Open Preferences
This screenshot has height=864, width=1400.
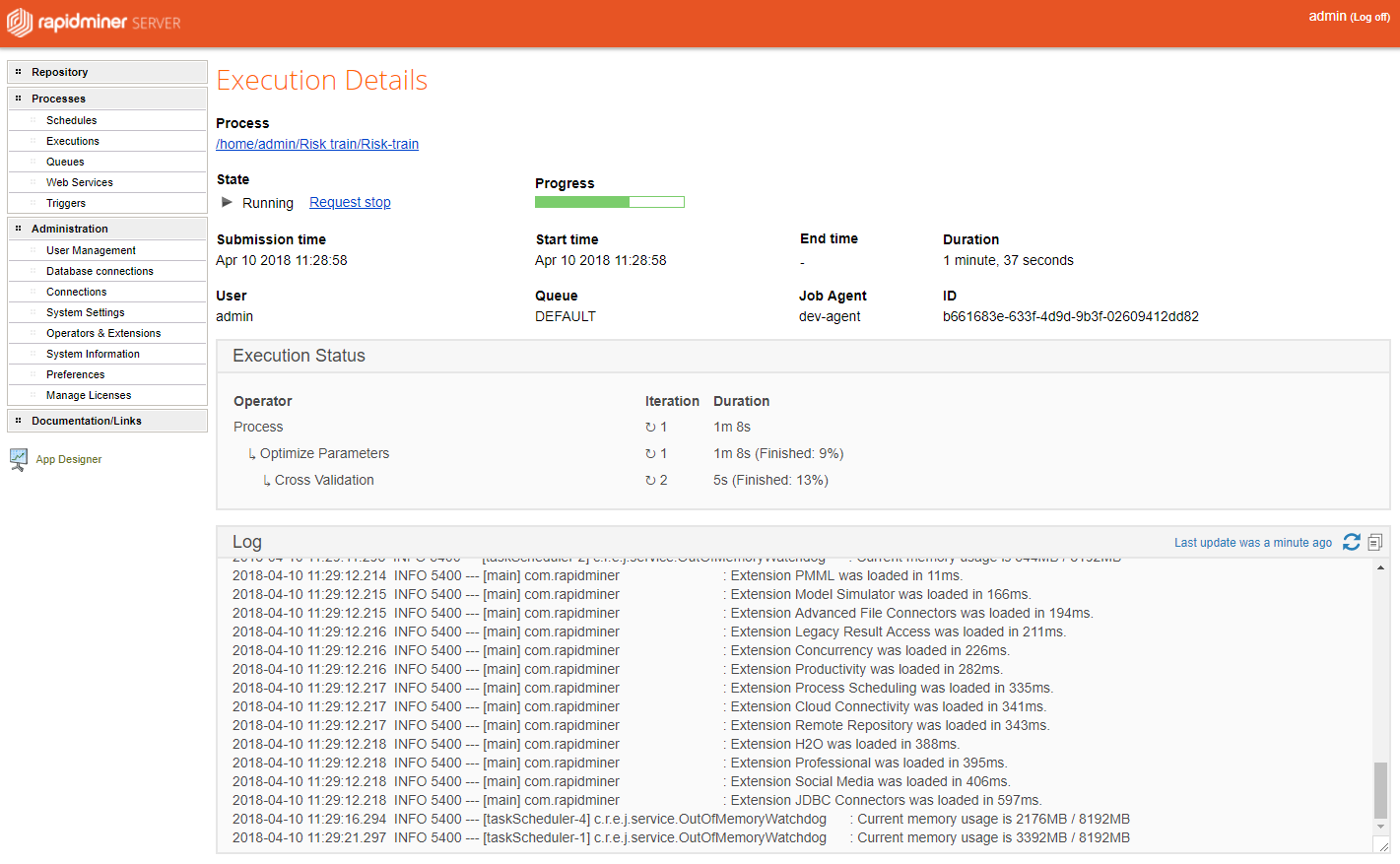click(x=75, y=374)
